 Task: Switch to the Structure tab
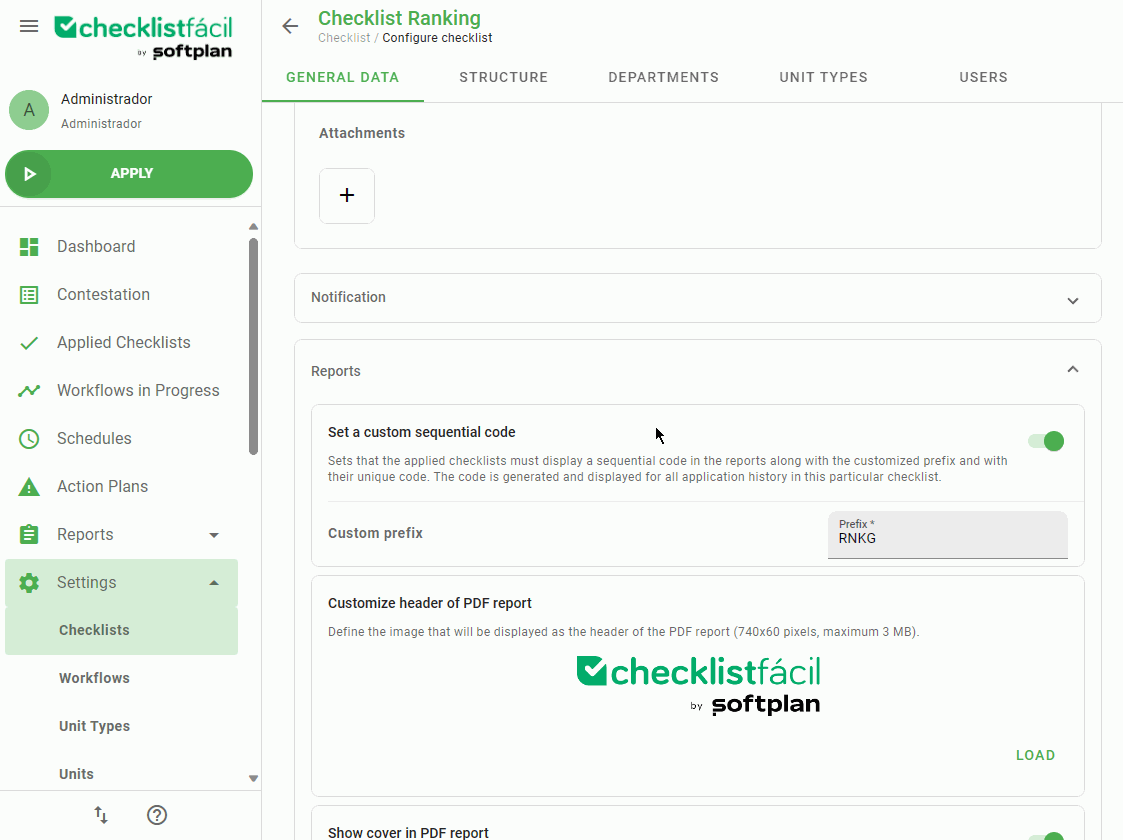[503, 77]
